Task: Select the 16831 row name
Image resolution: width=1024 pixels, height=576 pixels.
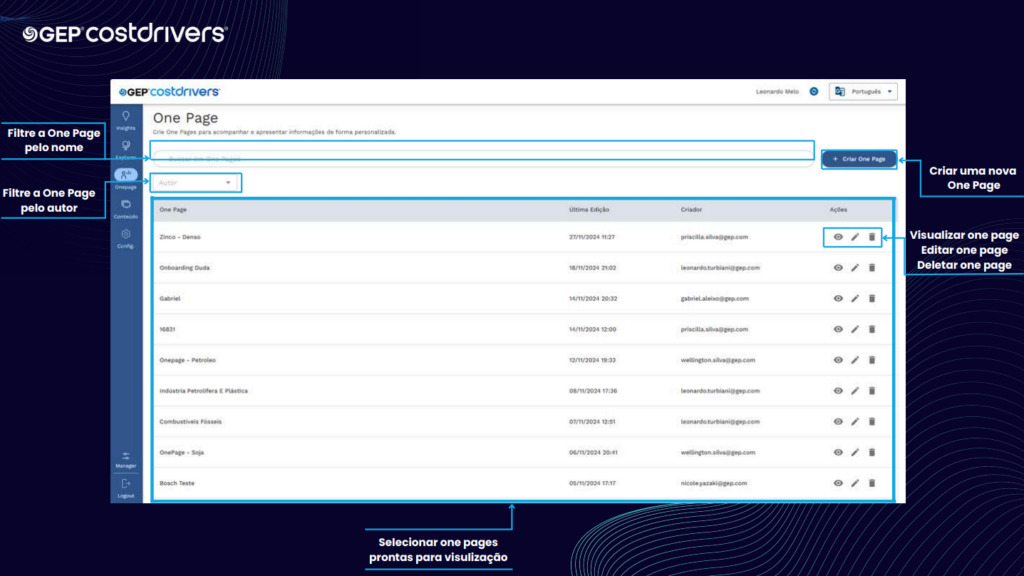Action: coord(167,329)
